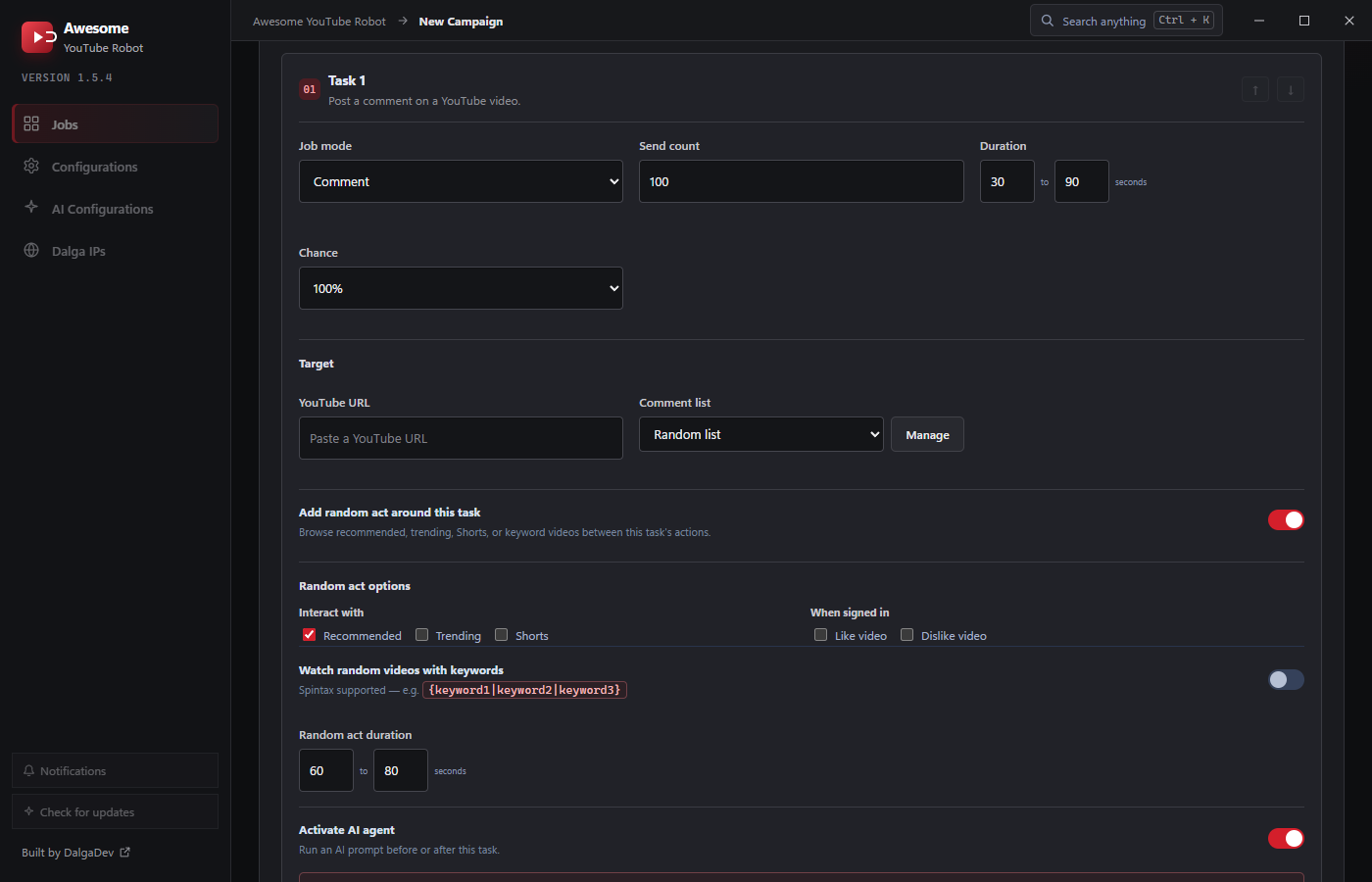Click the Target section heading

[x=317, y=364]
